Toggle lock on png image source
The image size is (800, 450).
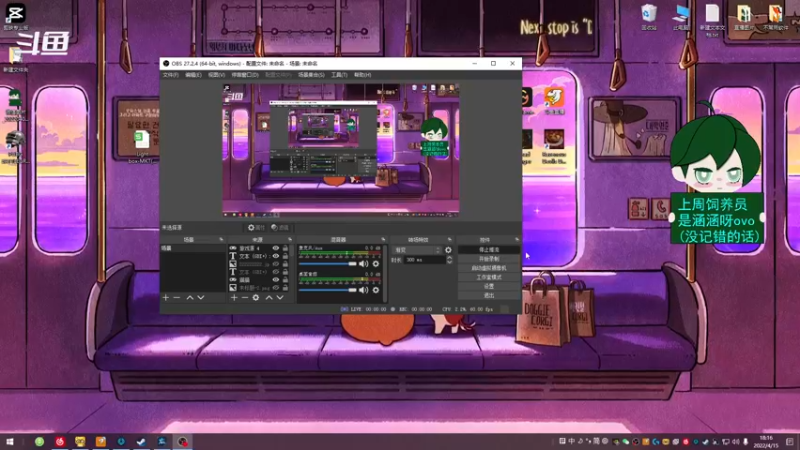[285, 288]
